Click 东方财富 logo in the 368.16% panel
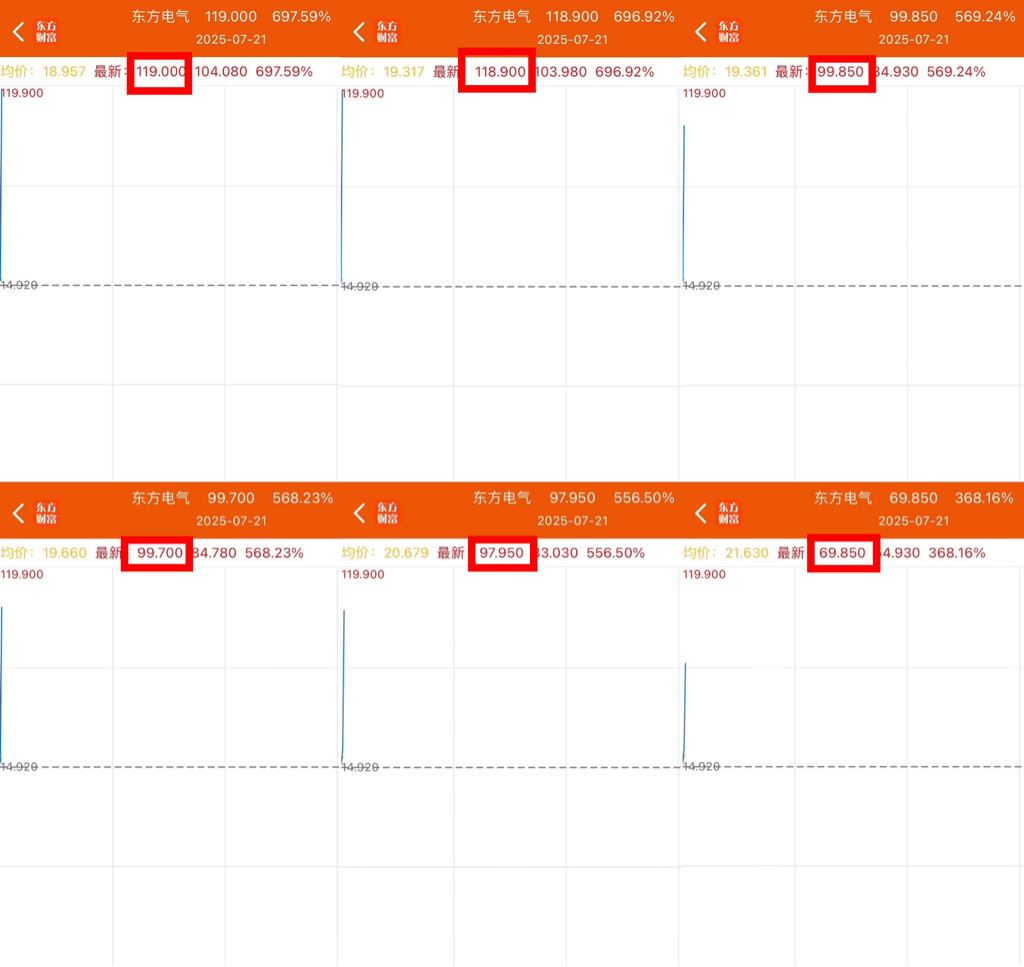1024x967 pixels. pos(728,513)
